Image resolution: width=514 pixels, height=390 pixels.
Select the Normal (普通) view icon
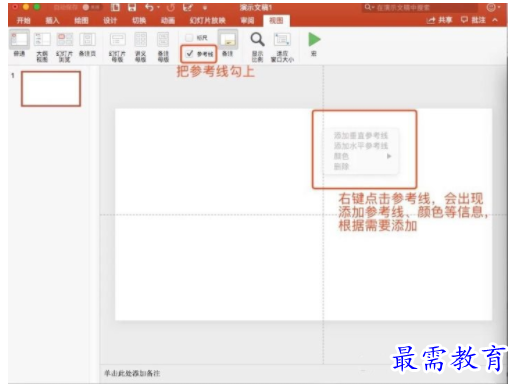tap(19, 40)
